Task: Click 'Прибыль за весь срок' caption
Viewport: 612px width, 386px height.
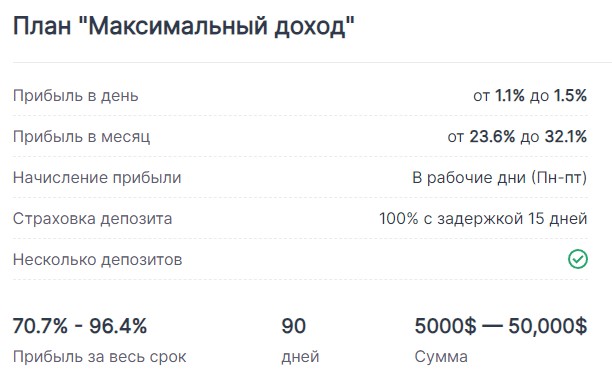Action: pos(100,357)
